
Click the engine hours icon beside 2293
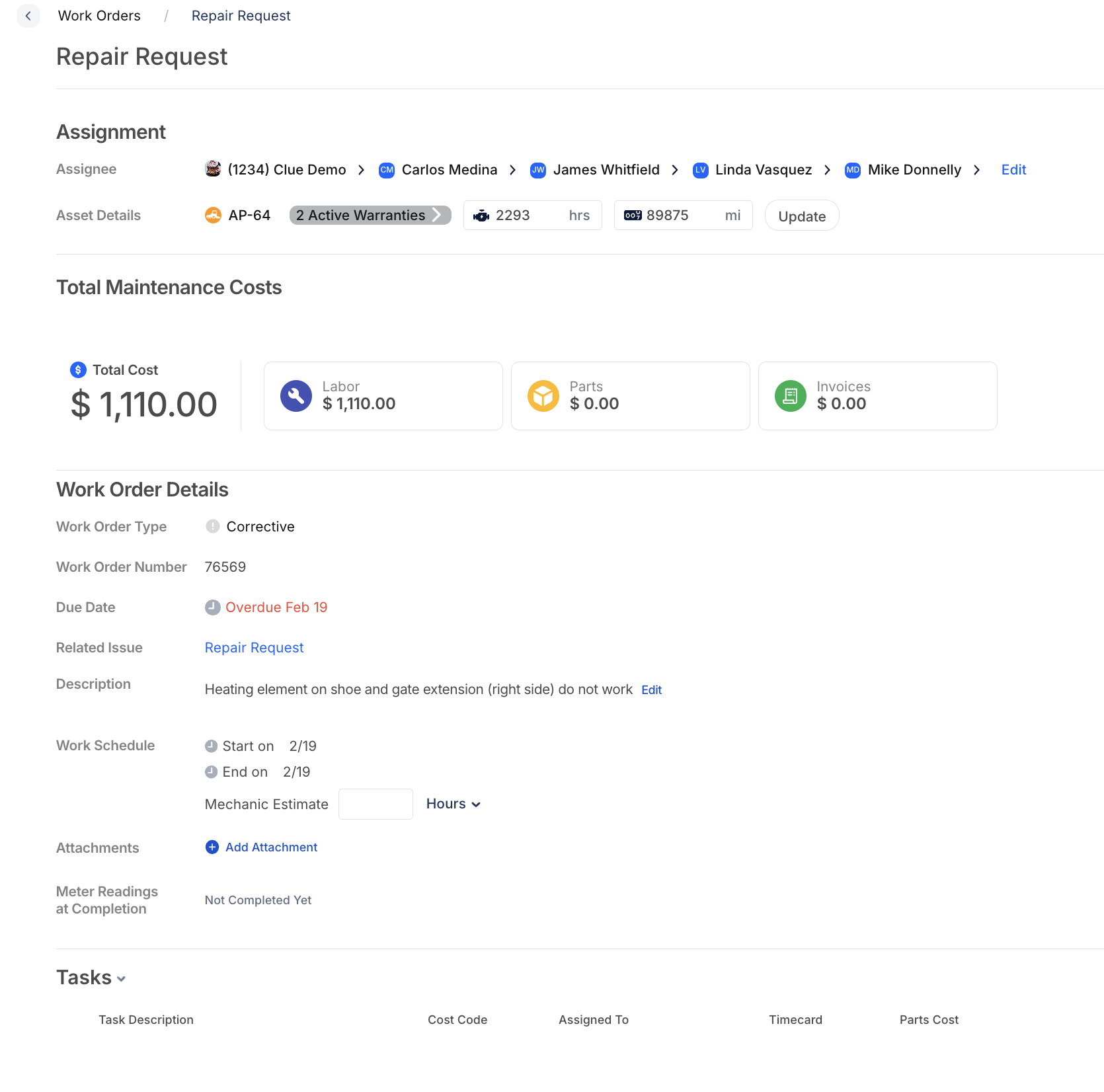[x=481, y=215]
